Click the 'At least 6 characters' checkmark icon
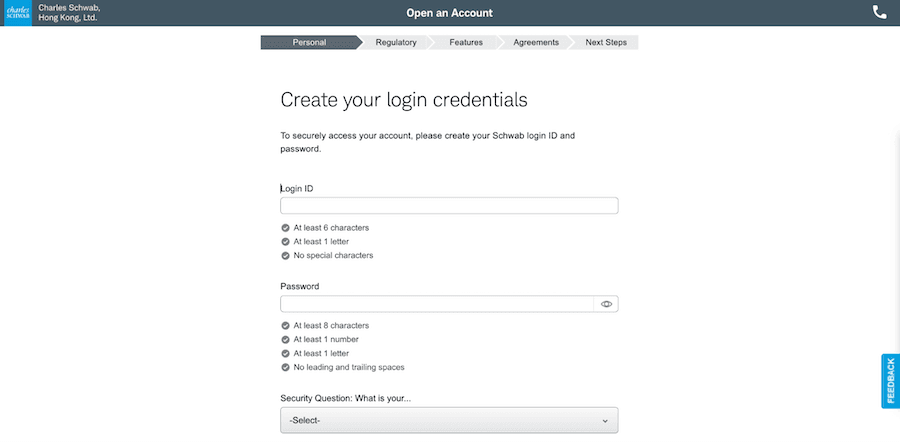Image resolution: width=900 pixels, height=444 pixels. tap(286, 228)
